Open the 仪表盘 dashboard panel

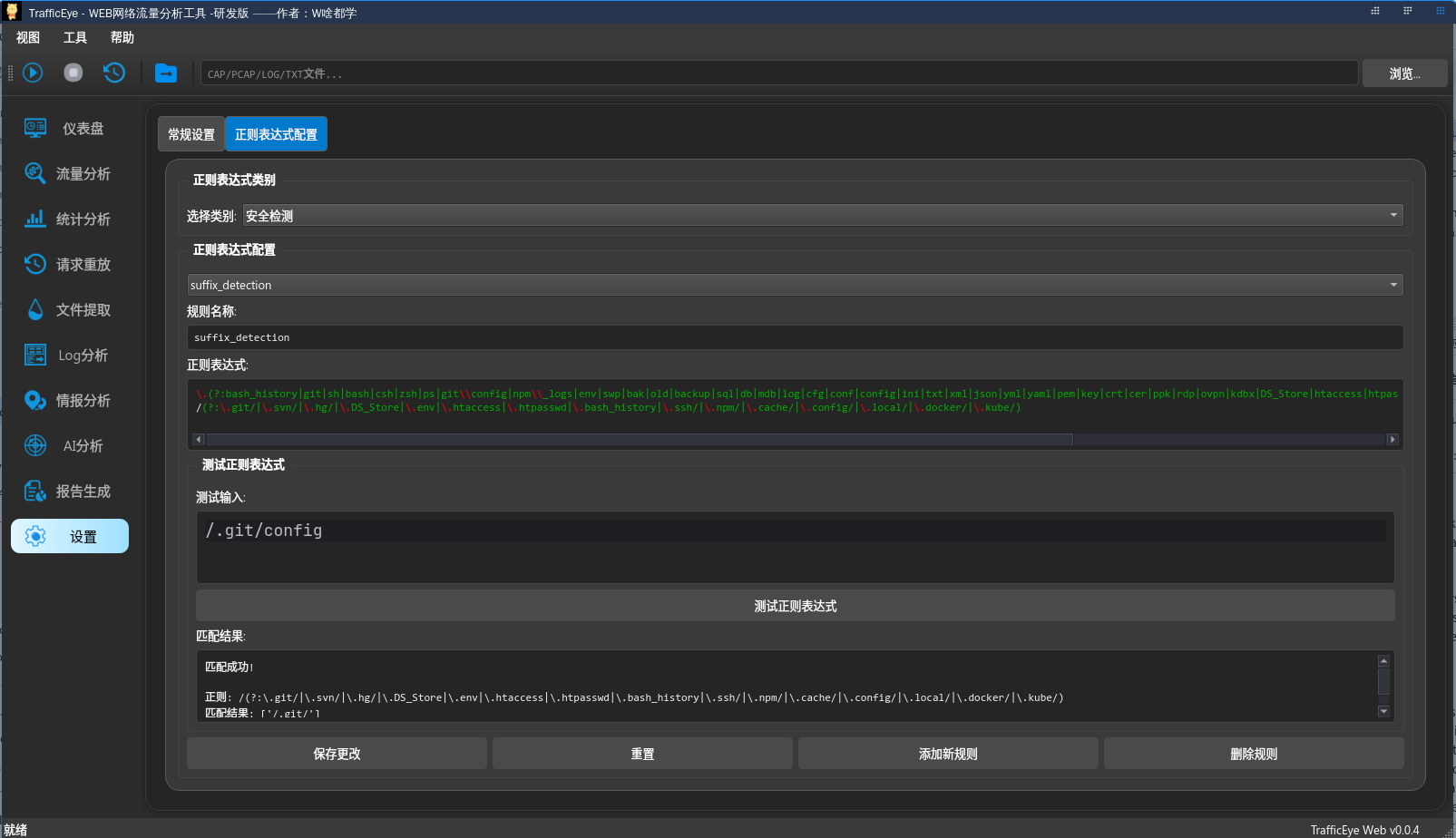tap(69, 128)
